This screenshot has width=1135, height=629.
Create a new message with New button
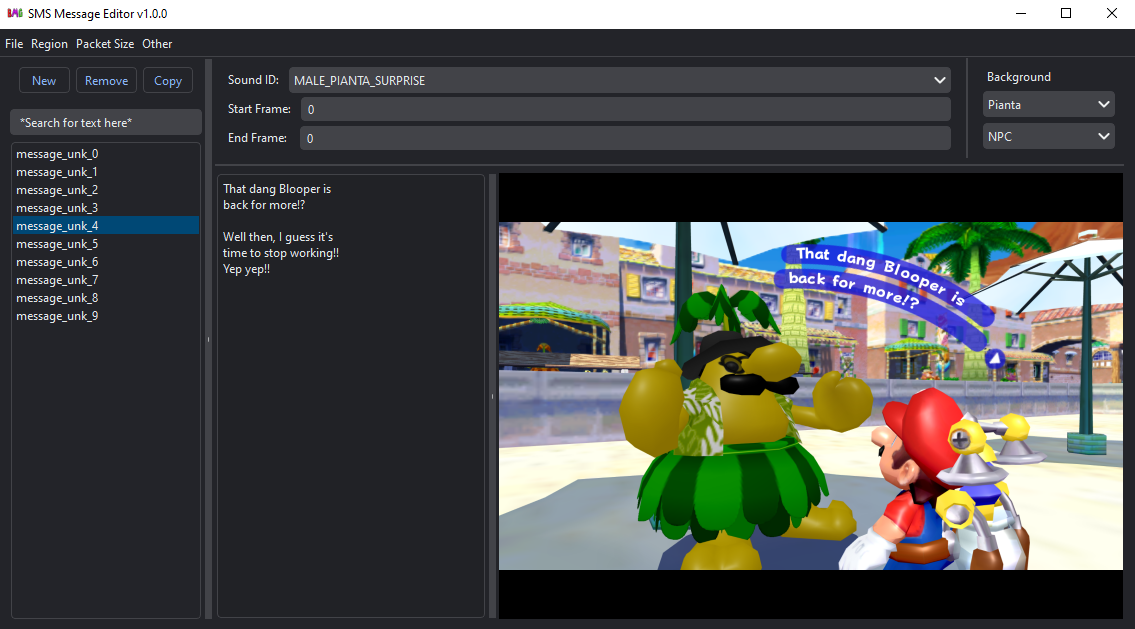point(44,80)
